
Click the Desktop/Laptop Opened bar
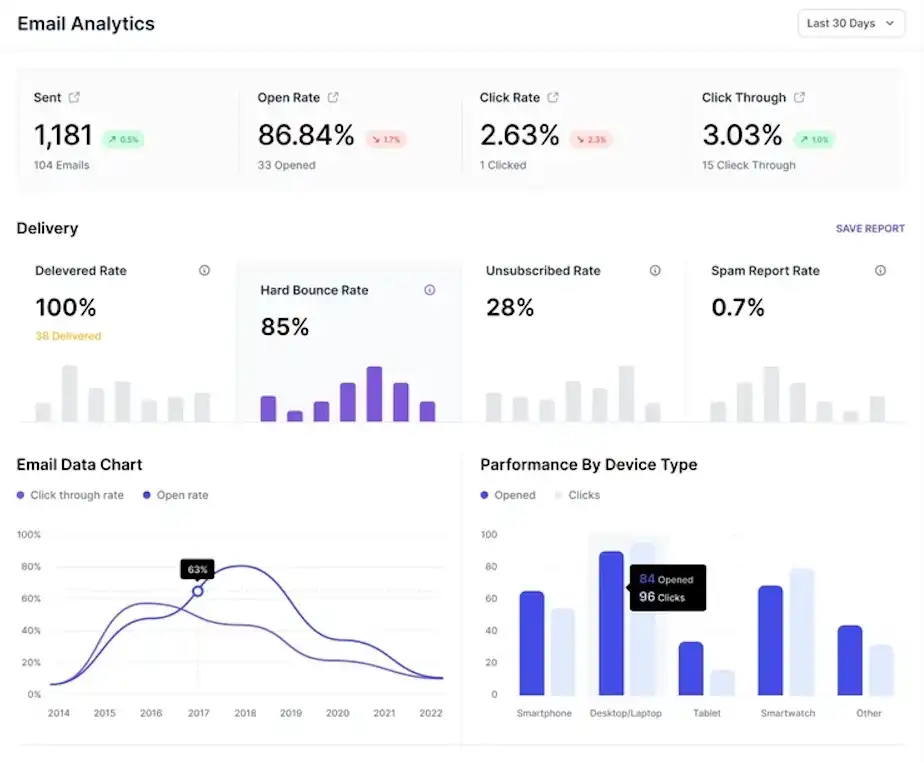611,623
